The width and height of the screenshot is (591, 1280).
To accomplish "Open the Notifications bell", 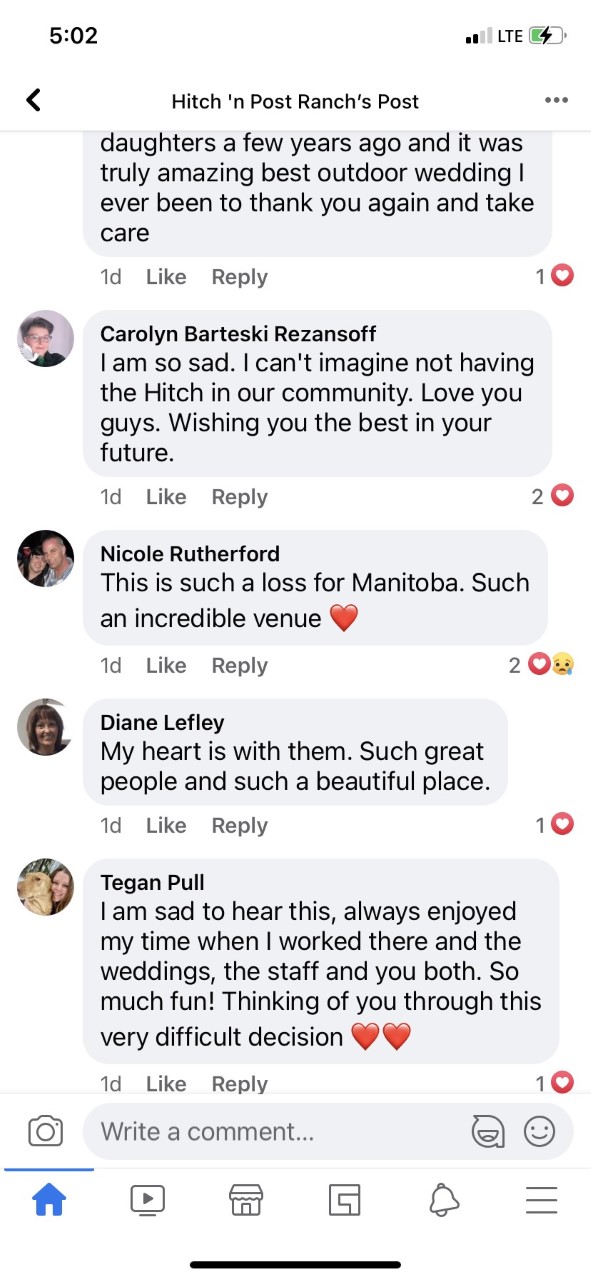I will click(443, 1198).
